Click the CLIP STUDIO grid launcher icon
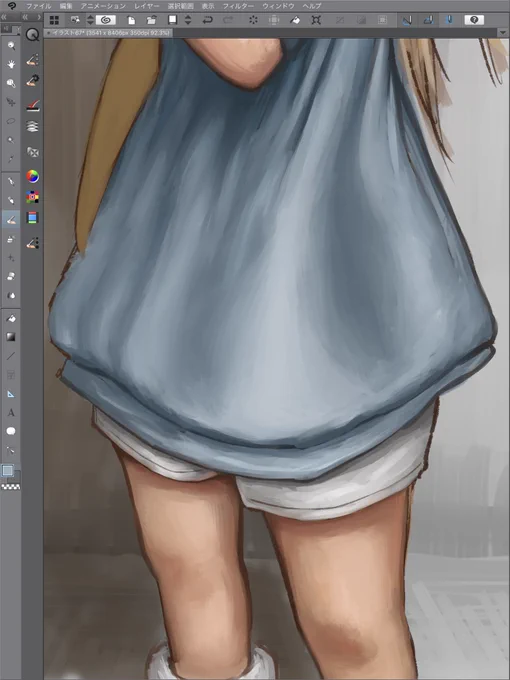Viewport: 510px width, 680px height. (x=54, y=20)
